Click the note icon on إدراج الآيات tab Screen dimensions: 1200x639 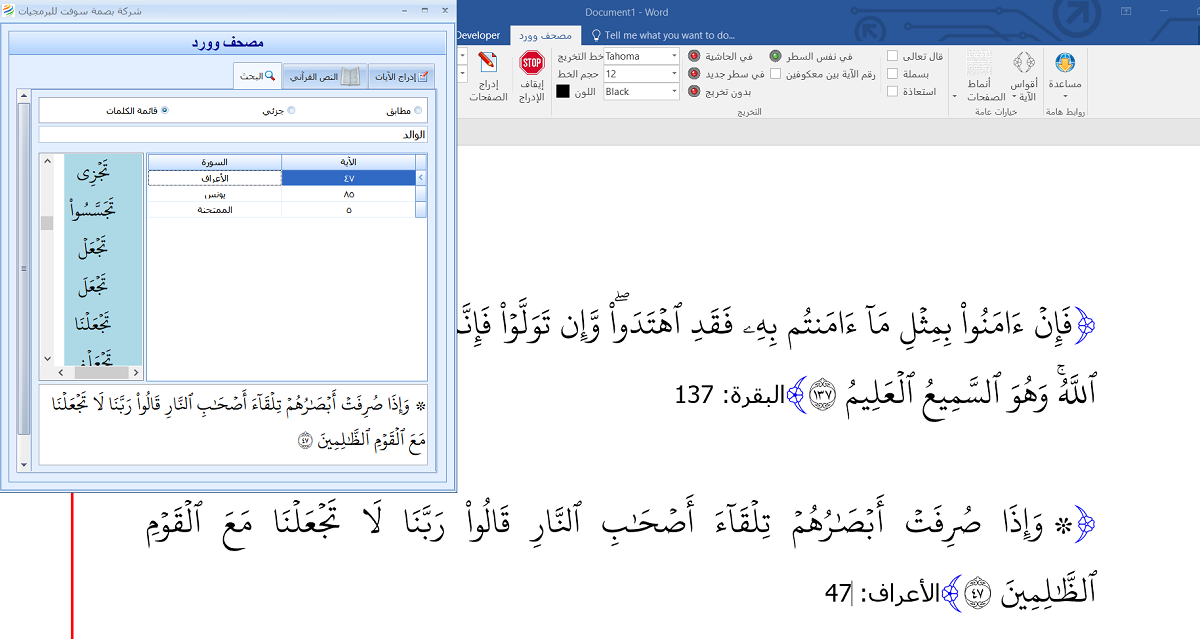[x=424, y=77]
